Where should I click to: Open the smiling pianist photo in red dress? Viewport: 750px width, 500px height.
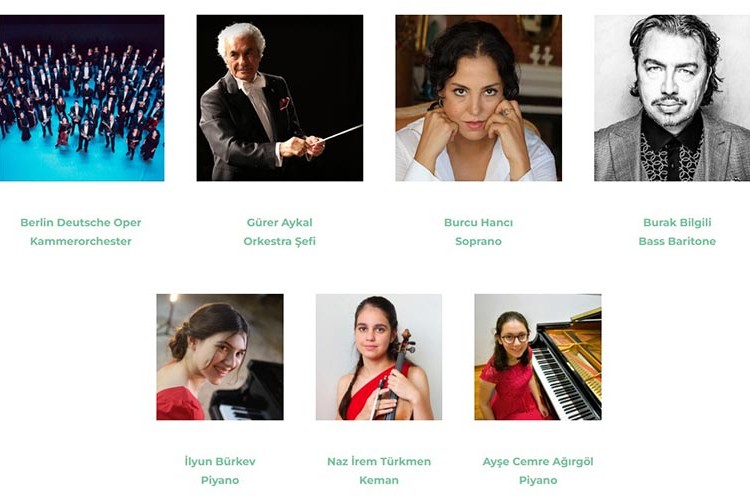point(220,357)
